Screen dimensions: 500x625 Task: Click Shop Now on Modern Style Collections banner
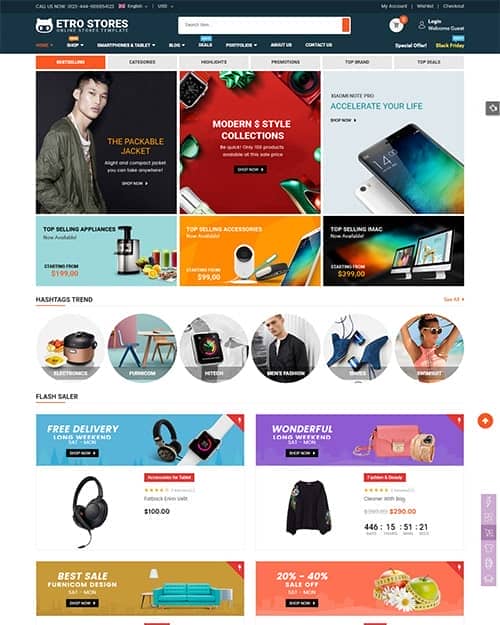[250, 169]
